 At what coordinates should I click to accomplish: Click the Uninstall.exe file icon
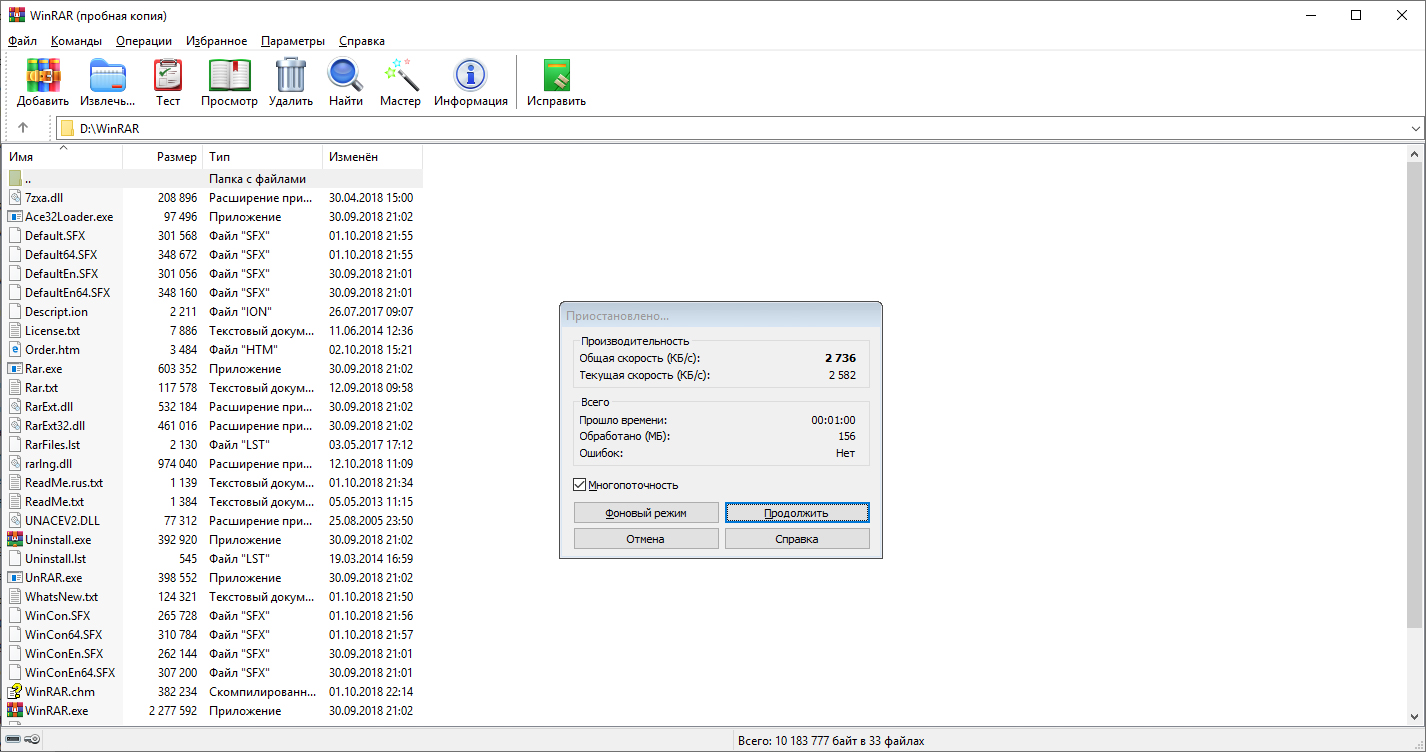click(x=15, y=540)
